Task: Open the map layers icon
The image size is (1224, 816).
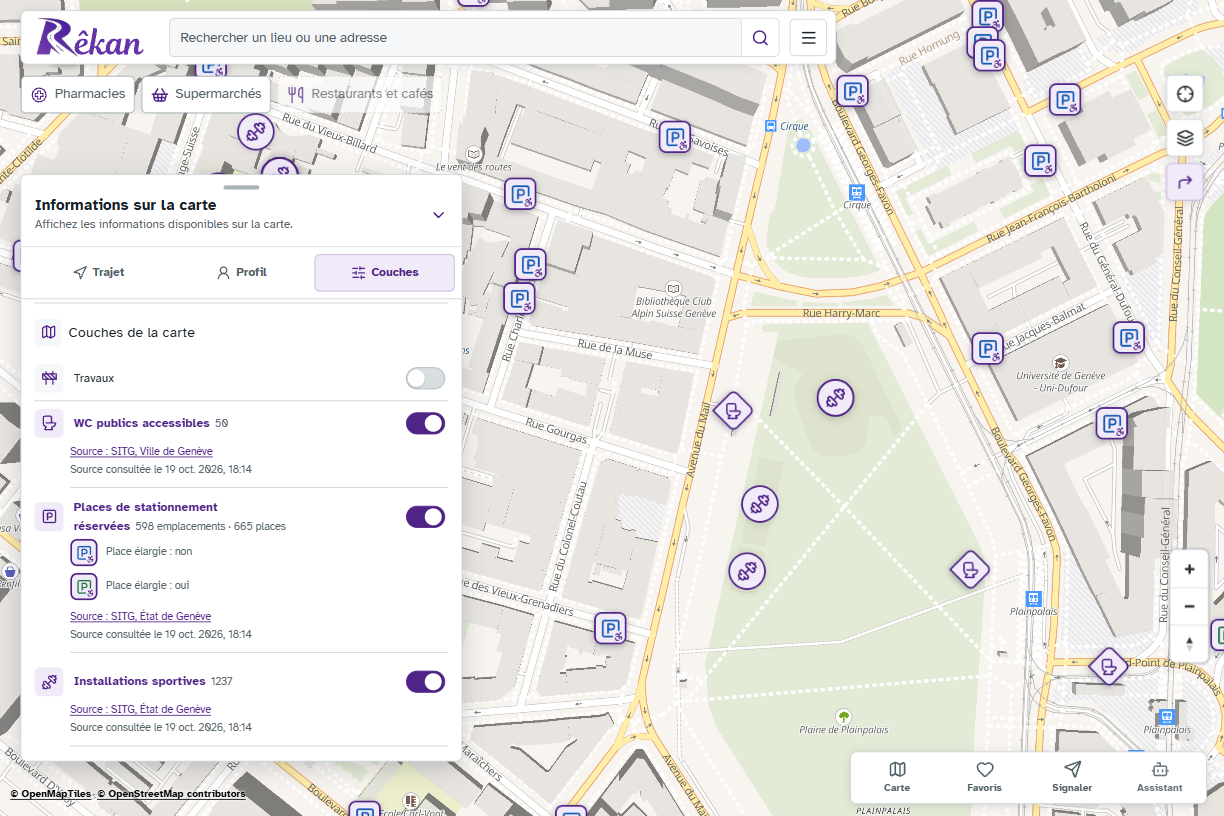Action: (x=1185, y=138)
